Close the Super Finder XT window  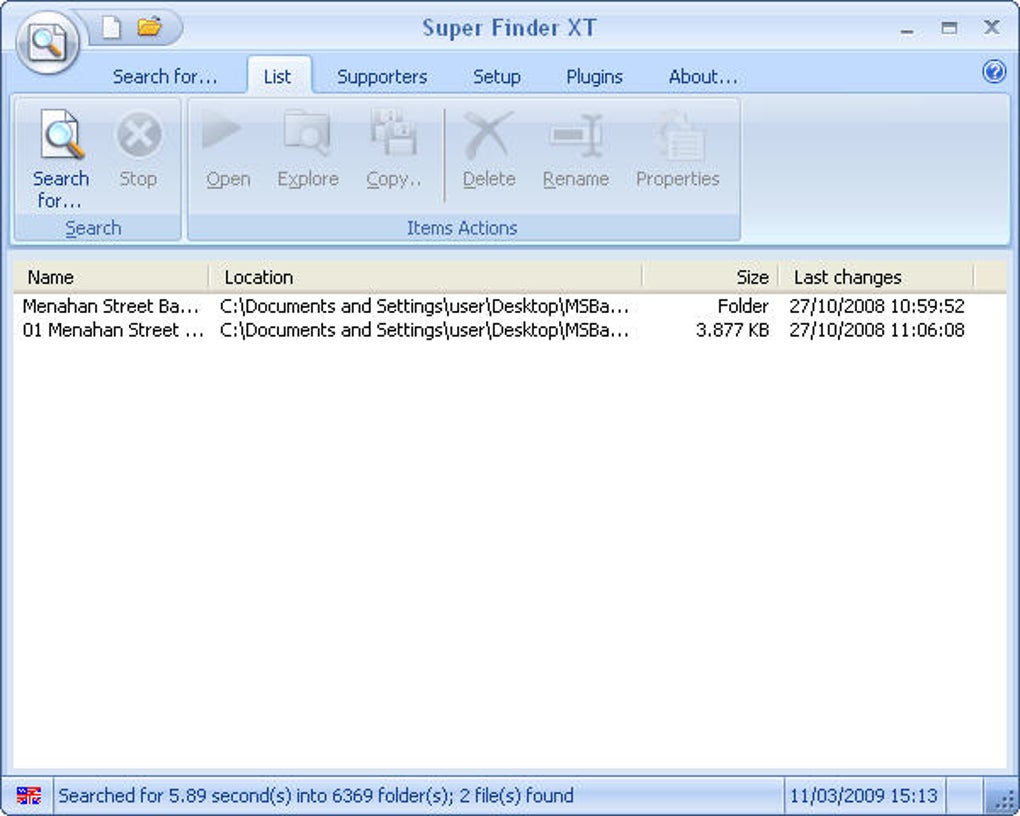(991, 27)
